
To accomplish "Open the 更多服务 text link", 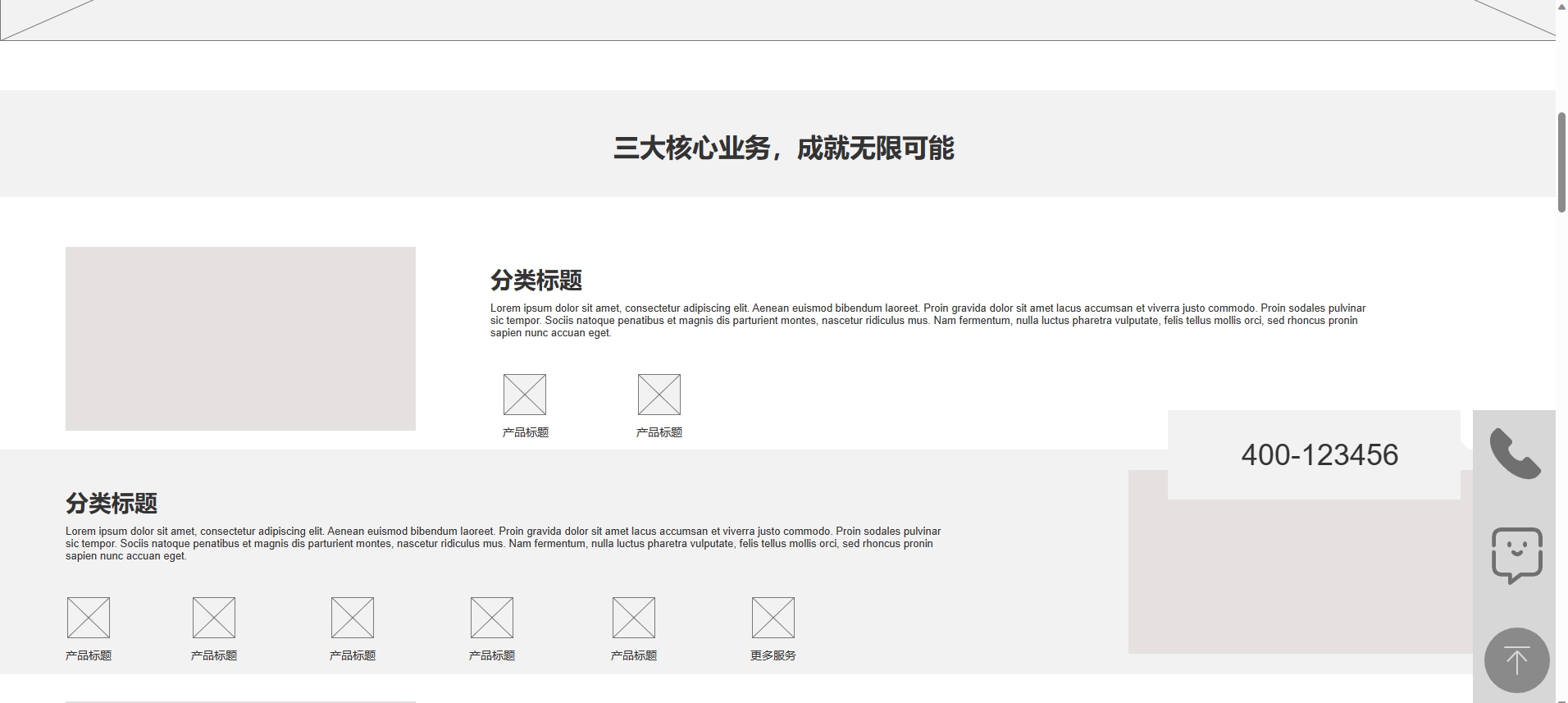I will tap(773, 655).
